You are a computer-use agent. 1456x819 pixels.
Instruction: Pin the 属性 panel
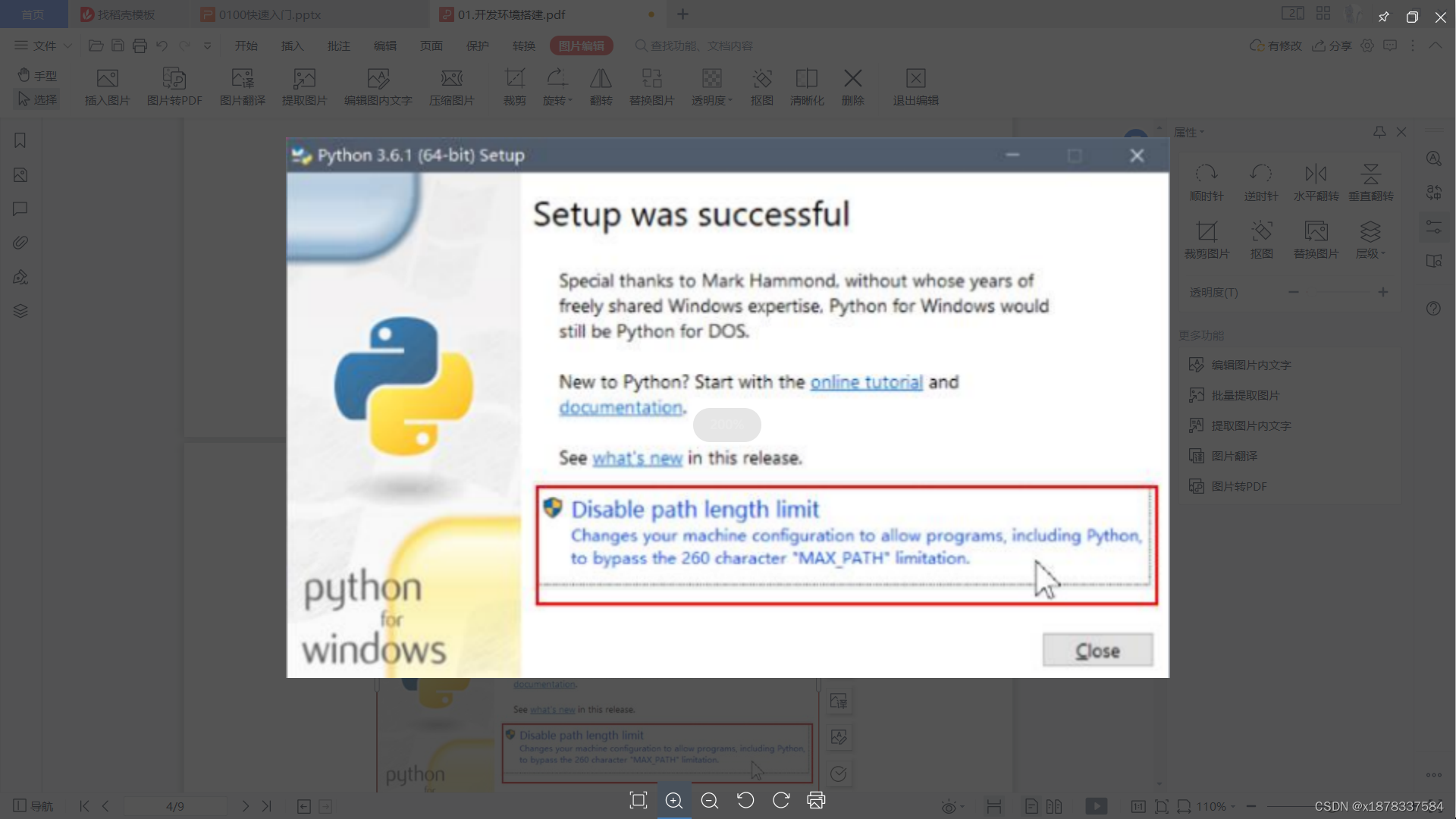click(1378, 132)
